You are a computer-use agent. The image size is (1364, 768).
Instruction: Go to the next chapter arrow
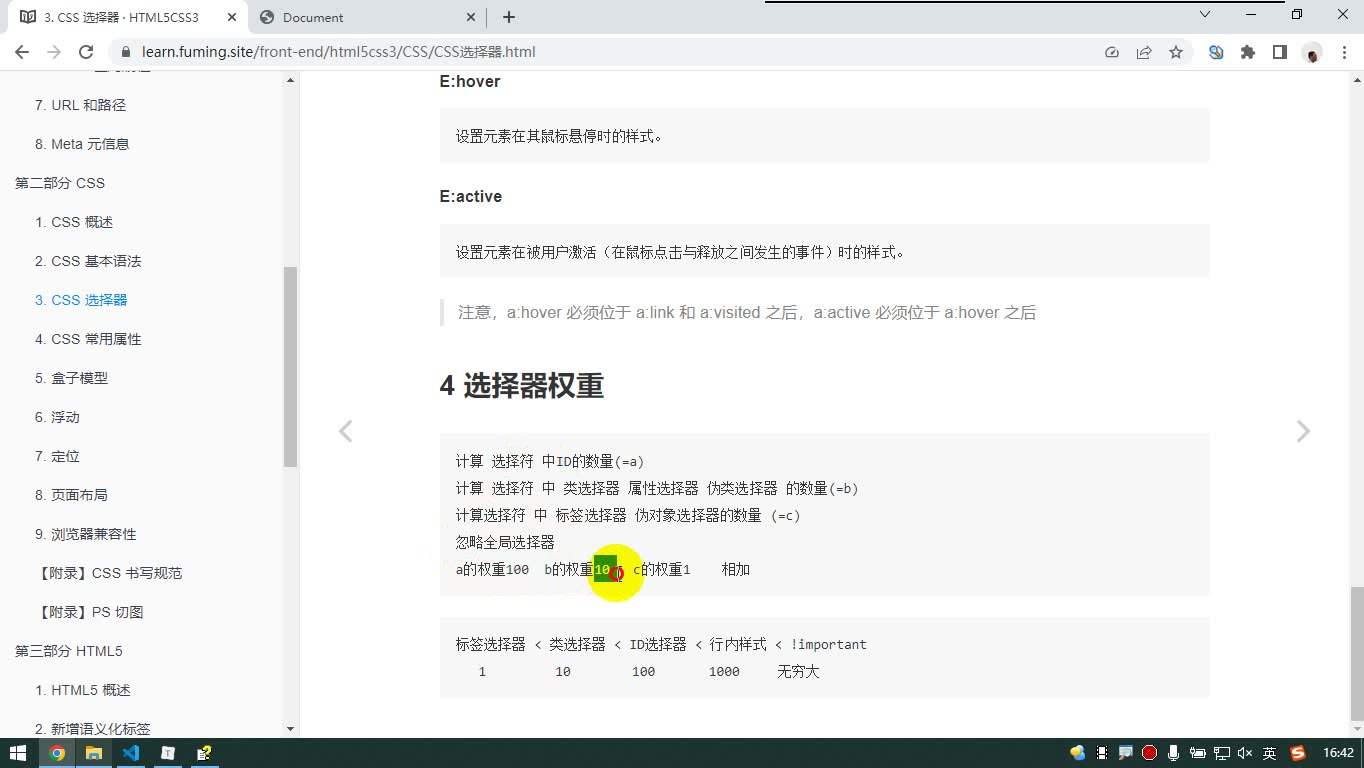[1303, 431]
